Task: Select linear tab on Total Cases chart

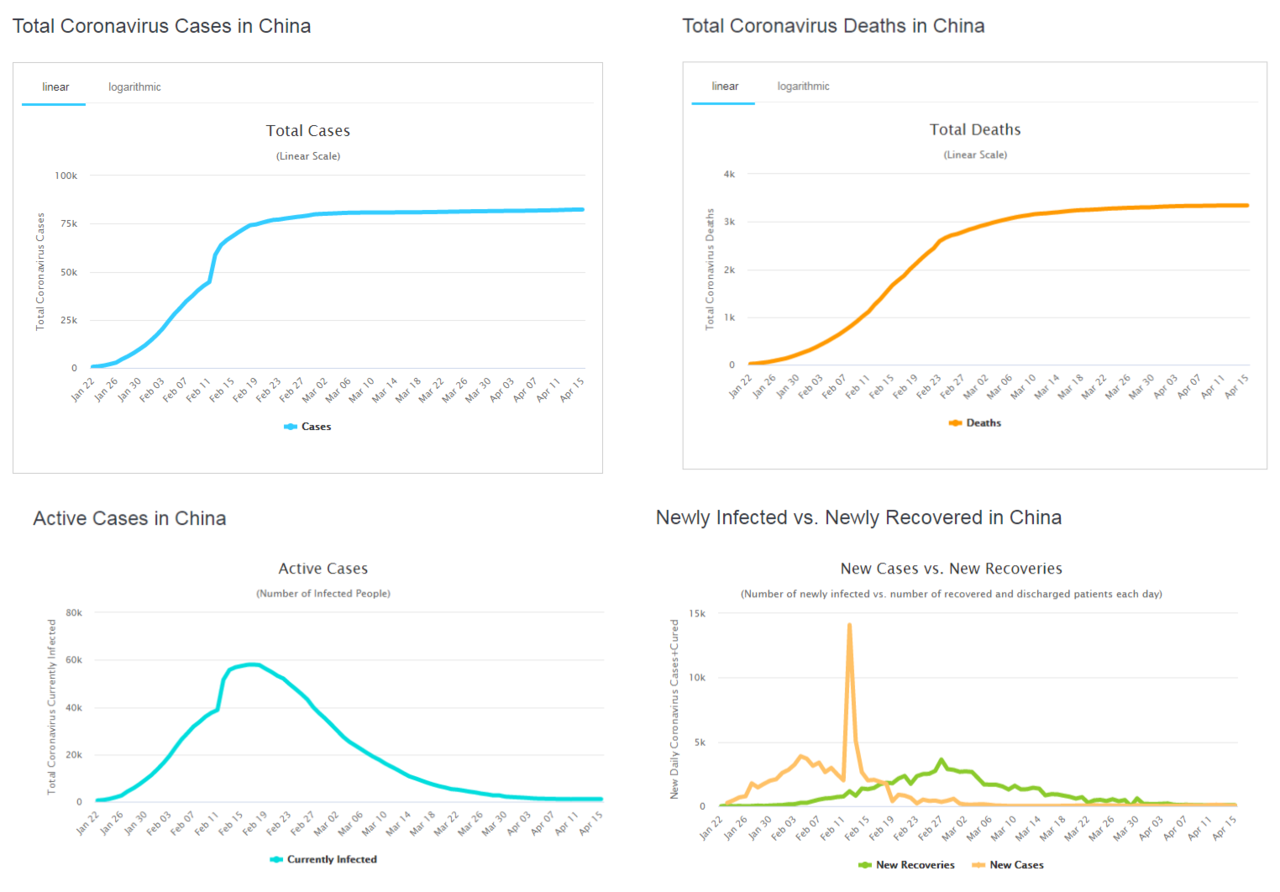Action: 56,87
